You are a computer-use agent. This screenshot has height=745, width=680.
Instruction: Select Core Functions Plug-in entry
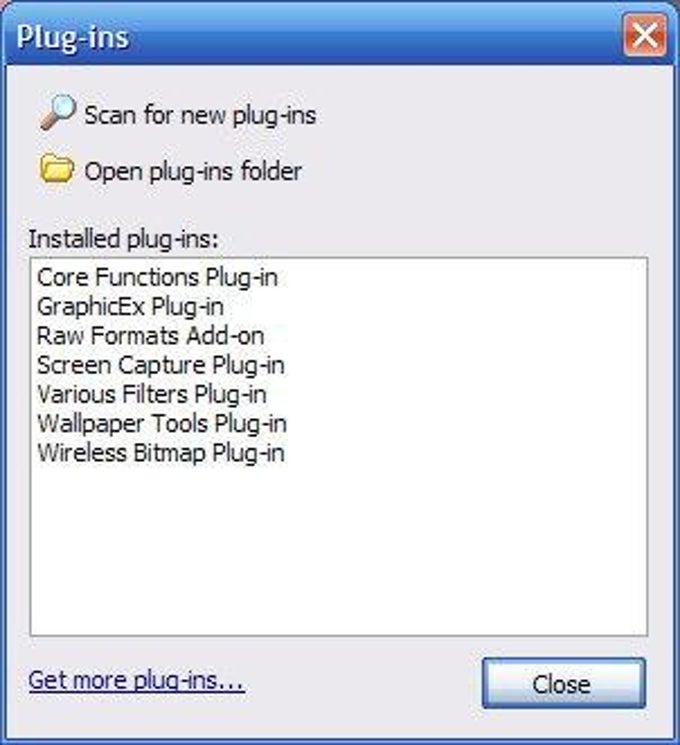pos(157,277)
